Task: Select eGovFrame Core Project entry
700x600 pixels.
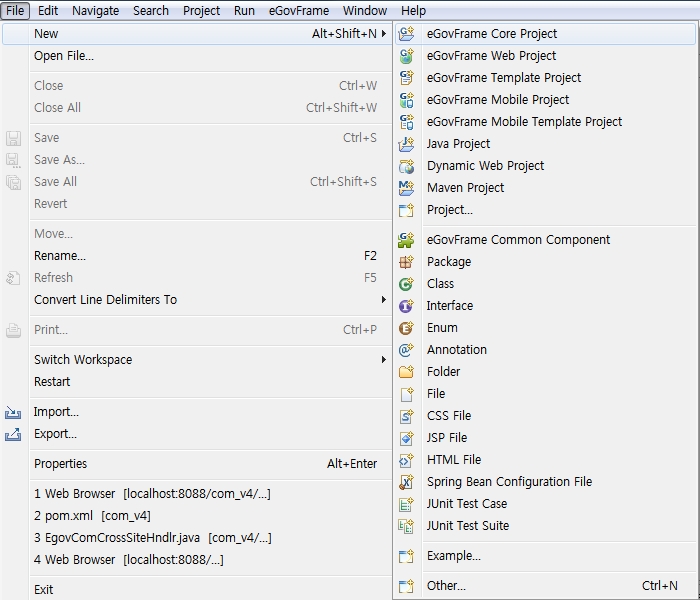Action: [x=491, y=34]
